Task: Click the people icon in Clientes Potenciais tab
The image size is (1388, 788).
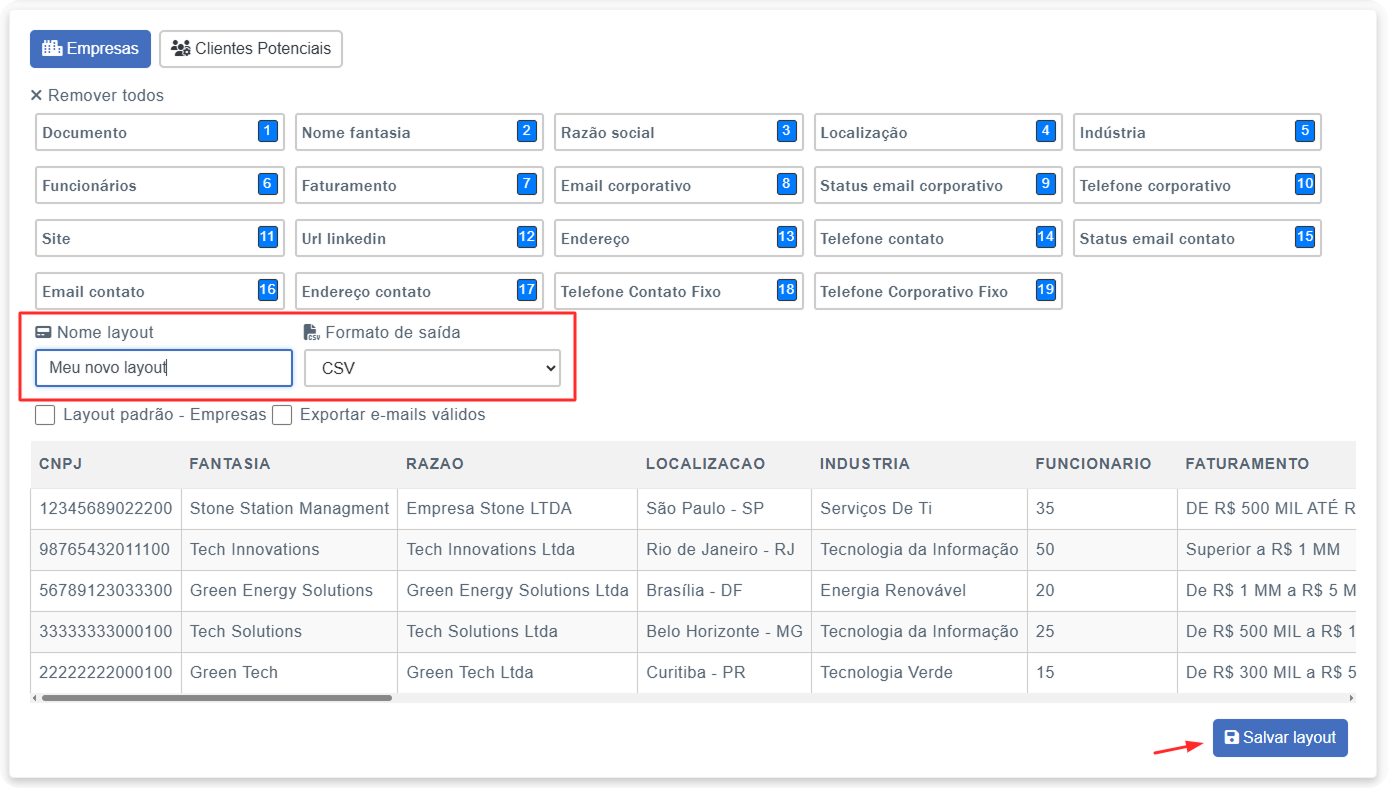Action: click(181, 48)
